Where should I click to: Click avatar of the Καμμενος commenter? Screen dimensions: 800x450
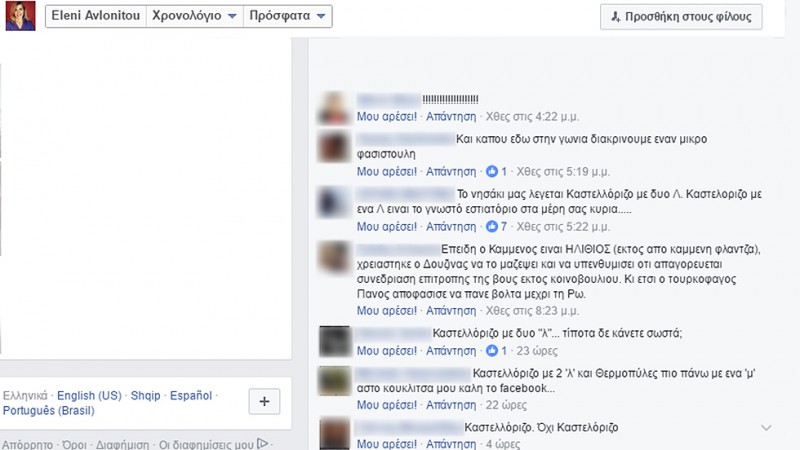335,257
